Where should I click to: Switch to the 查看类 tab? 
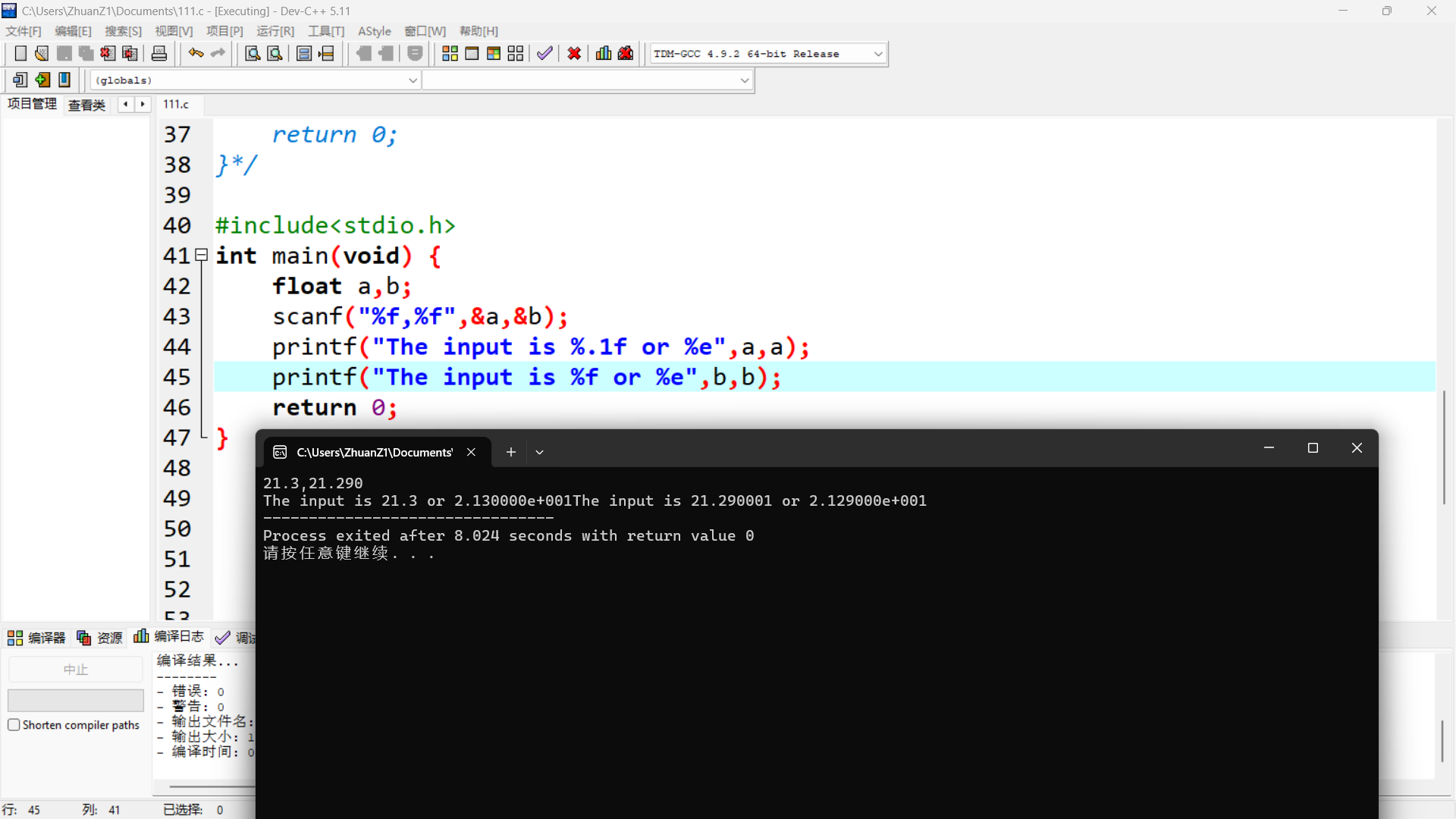tap(86, 105)
